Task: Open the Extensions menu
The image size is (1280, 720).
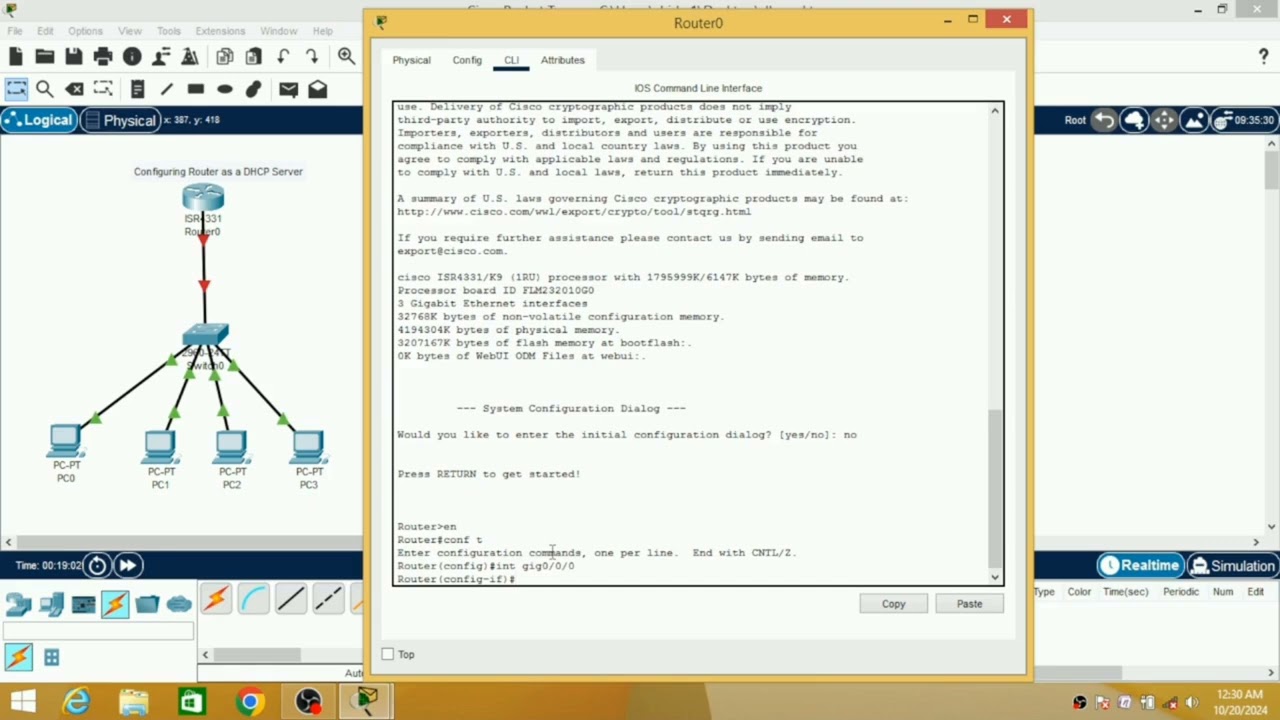Action: point(220,31)
